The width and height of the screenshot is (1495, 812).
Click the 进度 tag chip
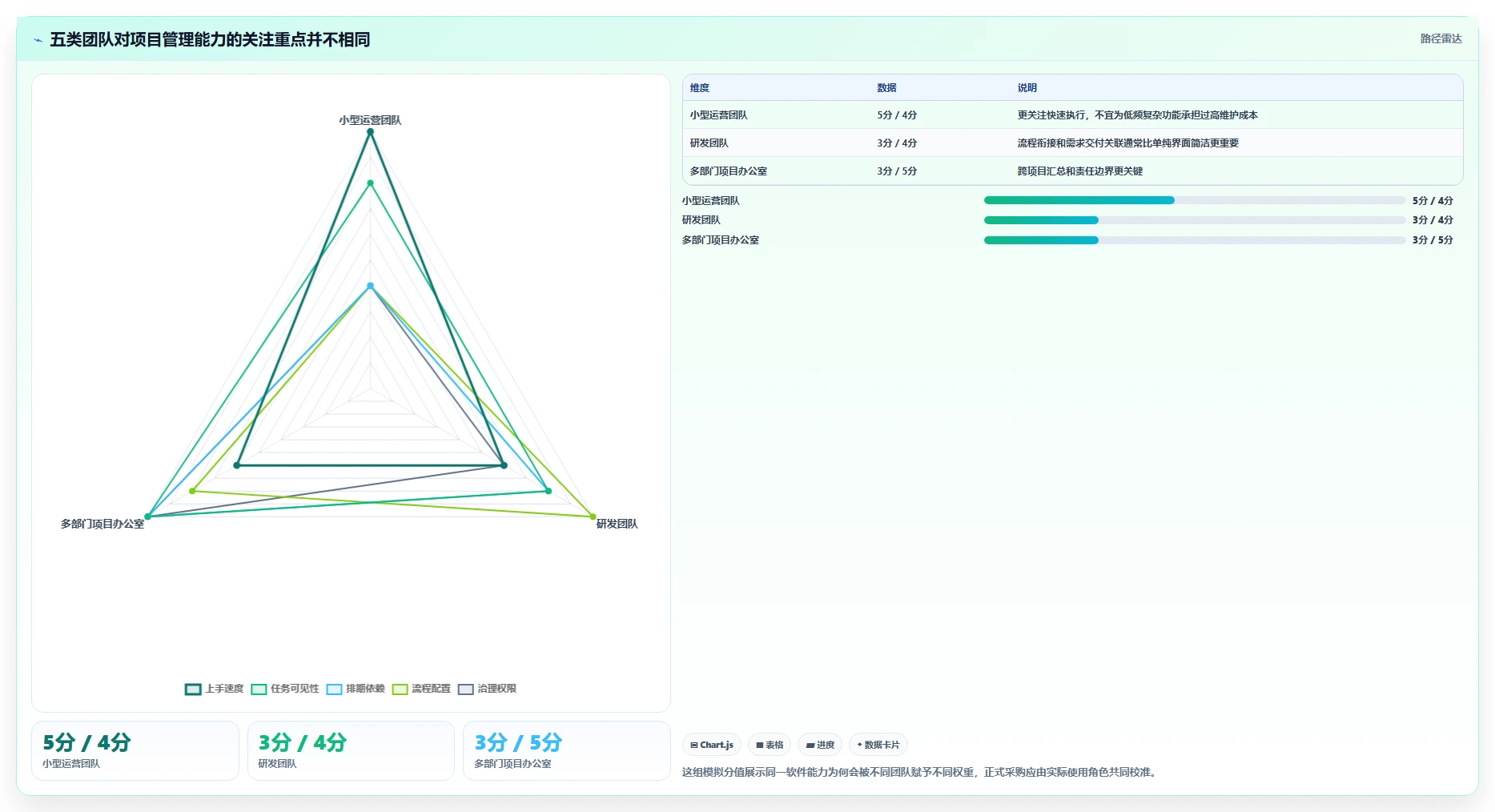820,745
